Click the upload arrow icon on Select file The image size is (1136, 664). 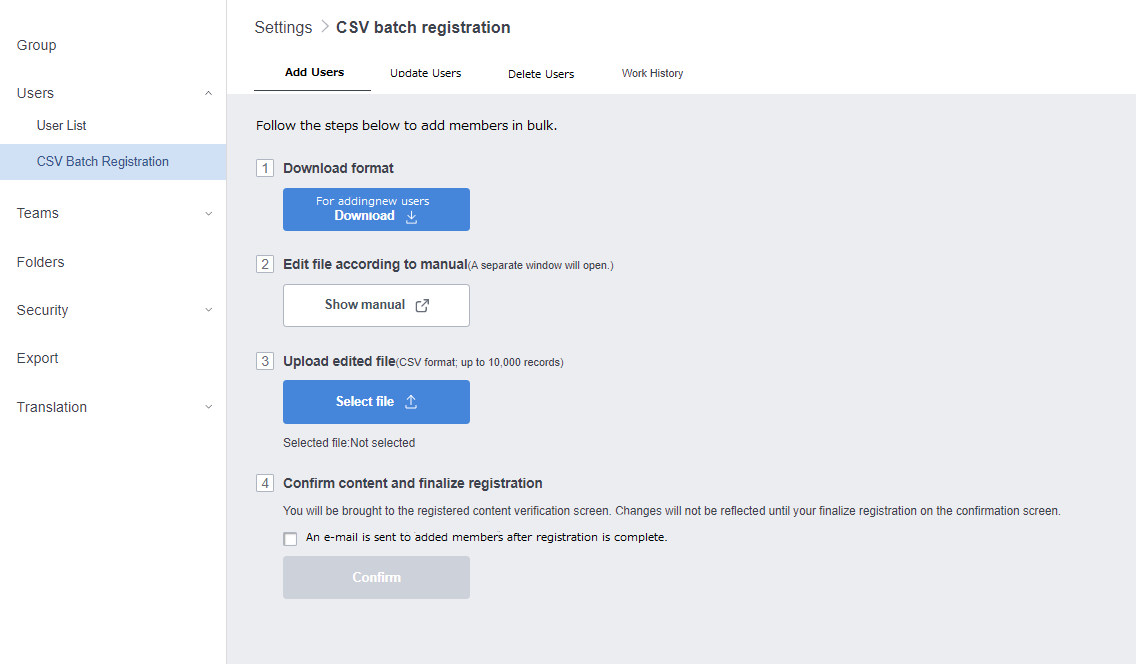pos(411,402)
